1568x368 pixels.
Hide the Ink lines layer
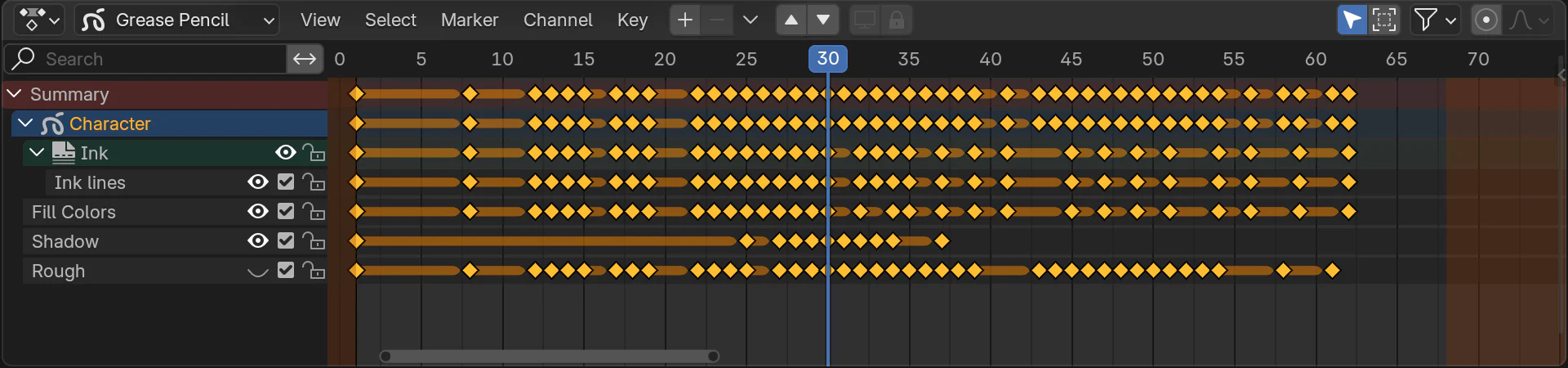(258, 182)
